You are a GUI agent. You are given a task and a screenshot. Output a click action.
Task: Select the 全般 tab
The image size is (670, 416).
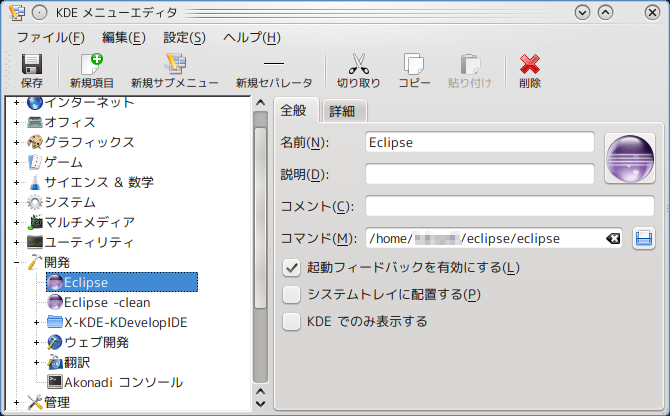tap(296, 110)
